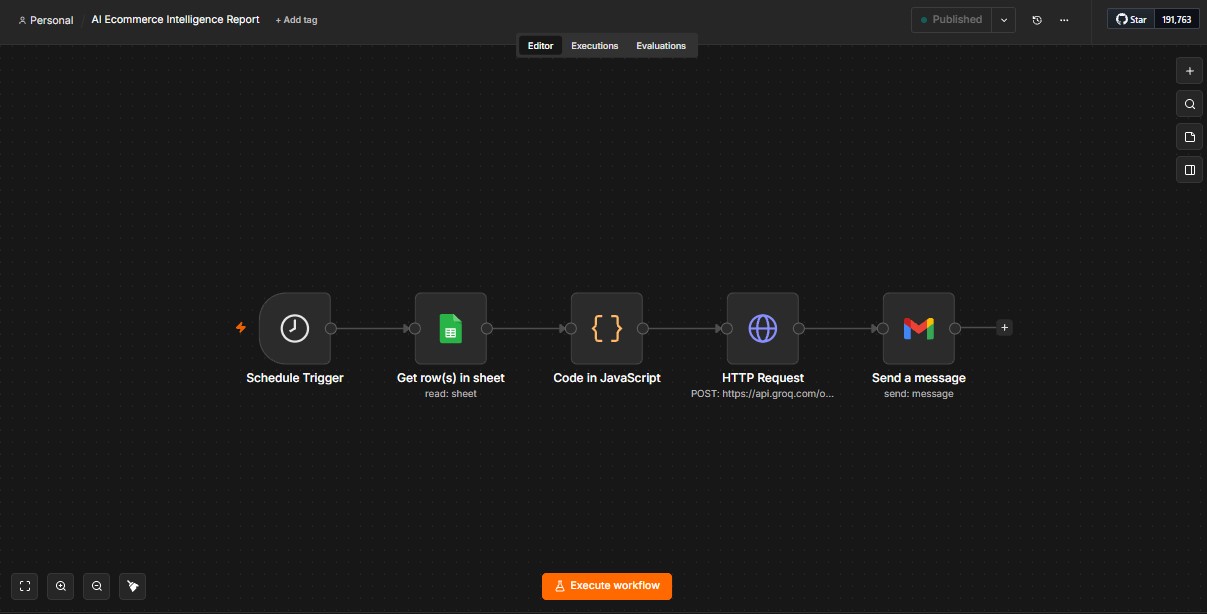Switch to the Editor tab
The height and width of the screenshot is (614, 1207).
[x=540, y=46]
